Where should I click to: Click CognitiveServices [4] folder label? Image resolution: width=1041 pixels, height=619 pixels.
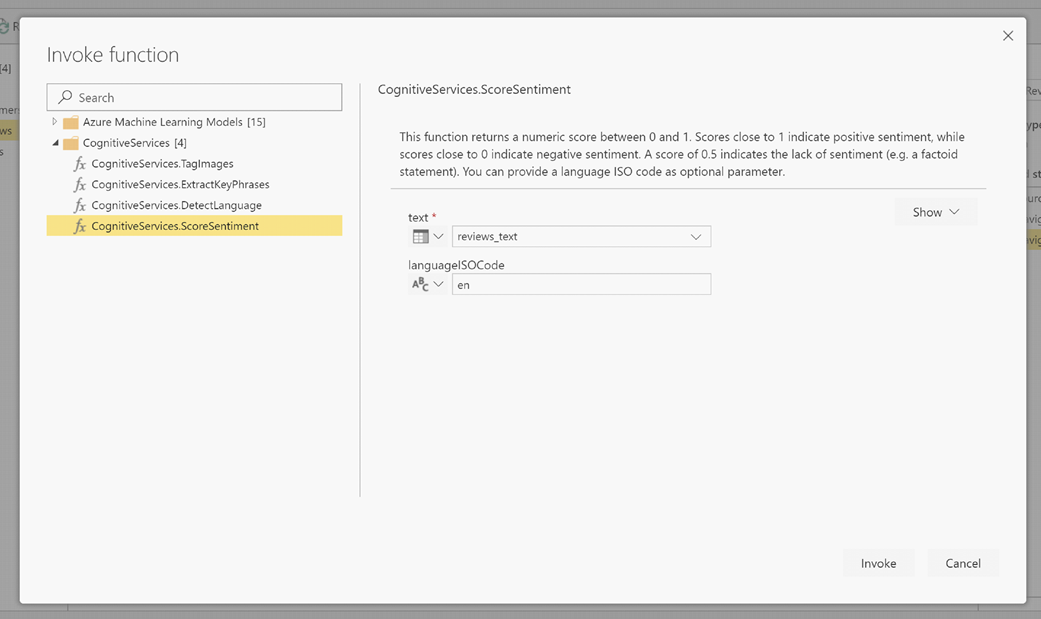pyautogui.click(x=134, y=143)
